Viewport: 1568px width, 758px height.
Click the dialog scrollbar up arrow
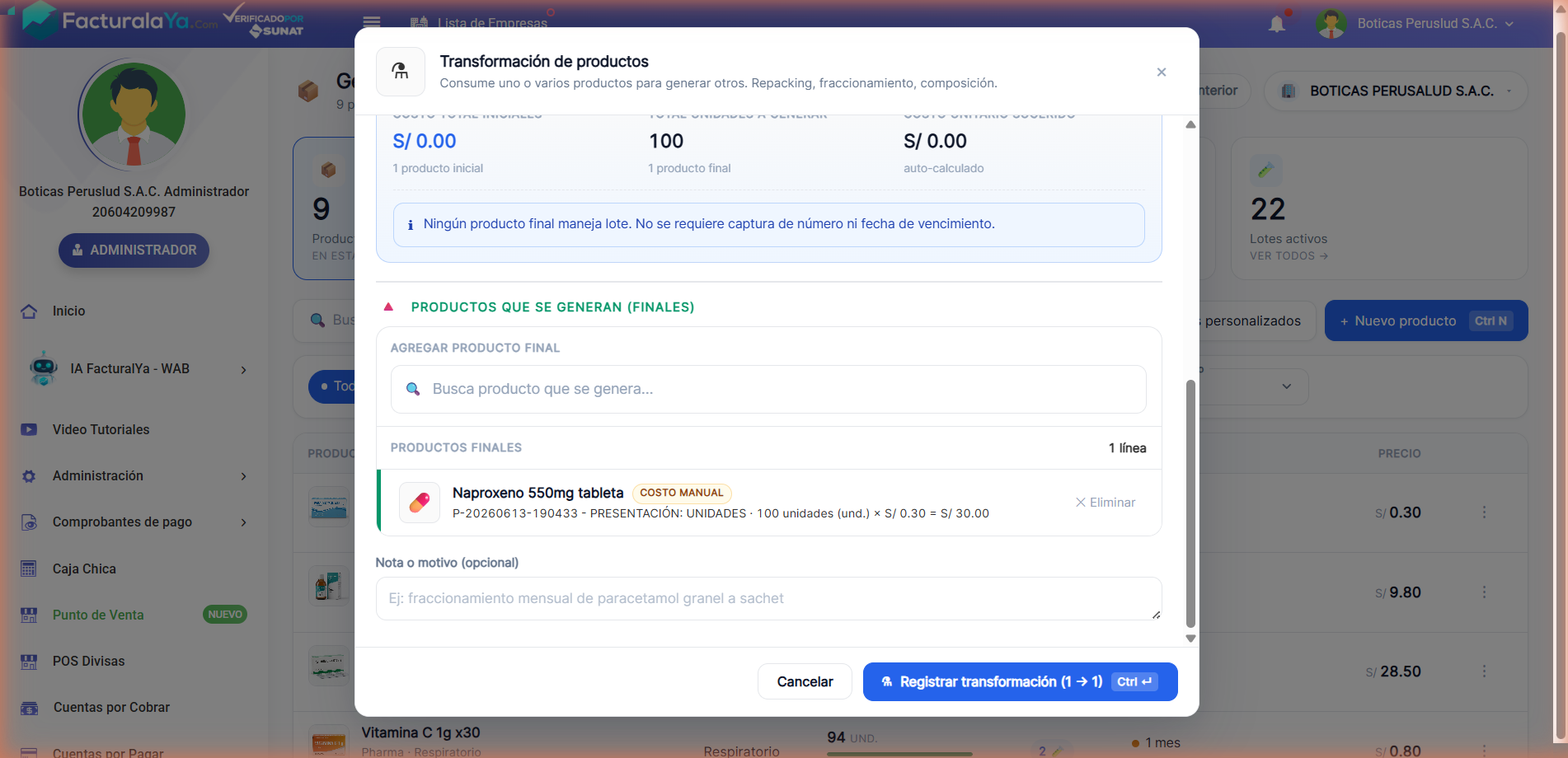pyautogui.click(x=1190, y=124)
